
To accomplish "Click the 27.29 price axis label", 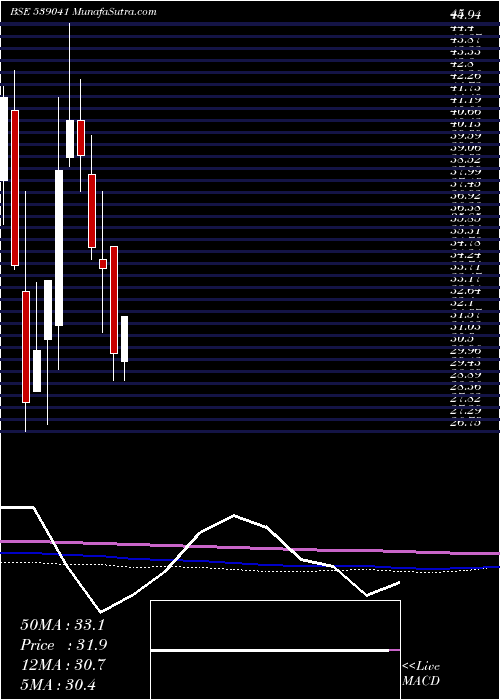I will (x=466, y=411).
